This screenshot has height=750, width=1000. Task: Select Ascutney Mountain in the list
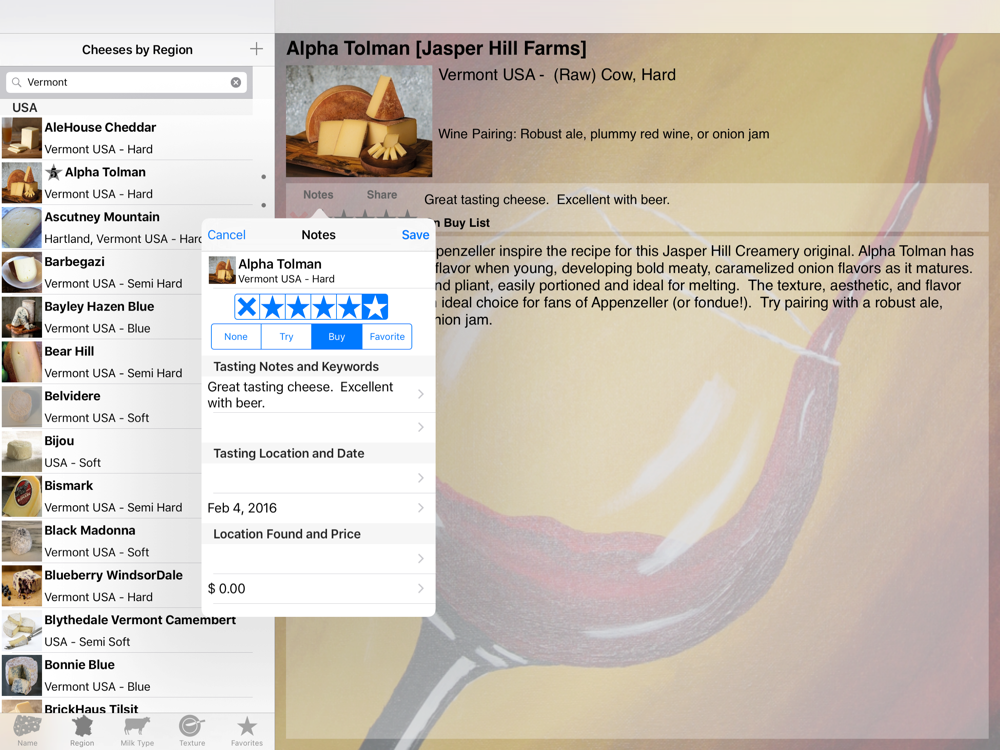(x=102, y=227)
